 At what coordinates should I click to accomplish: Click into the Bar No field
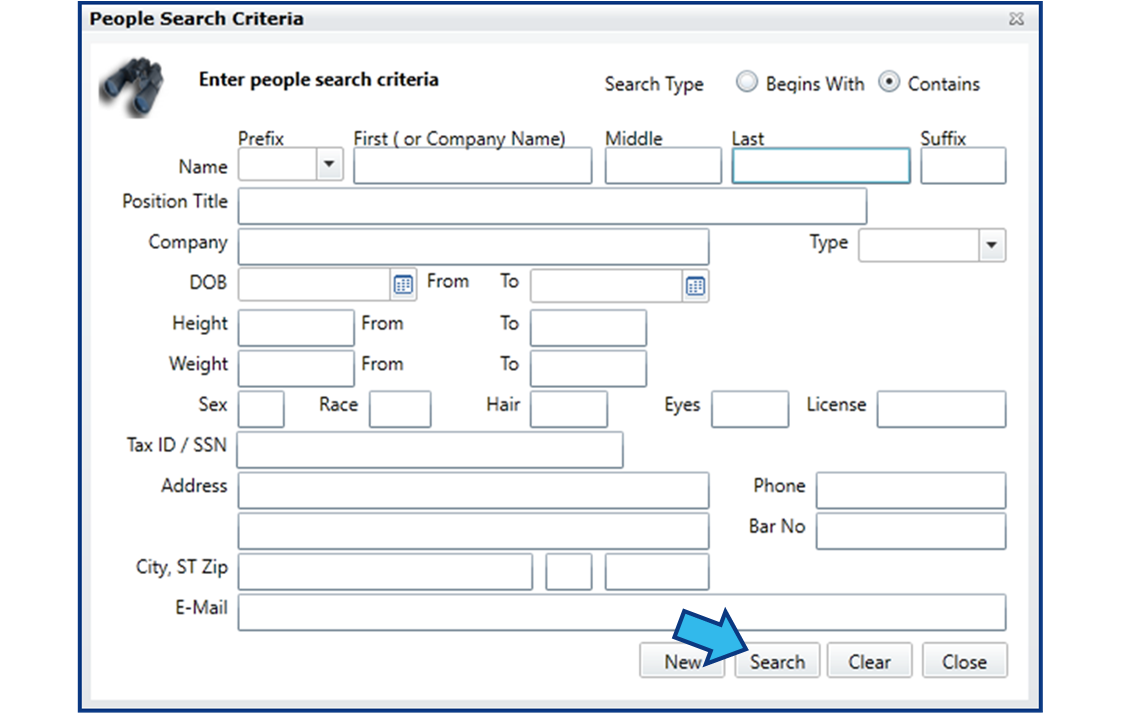(911, 531)
